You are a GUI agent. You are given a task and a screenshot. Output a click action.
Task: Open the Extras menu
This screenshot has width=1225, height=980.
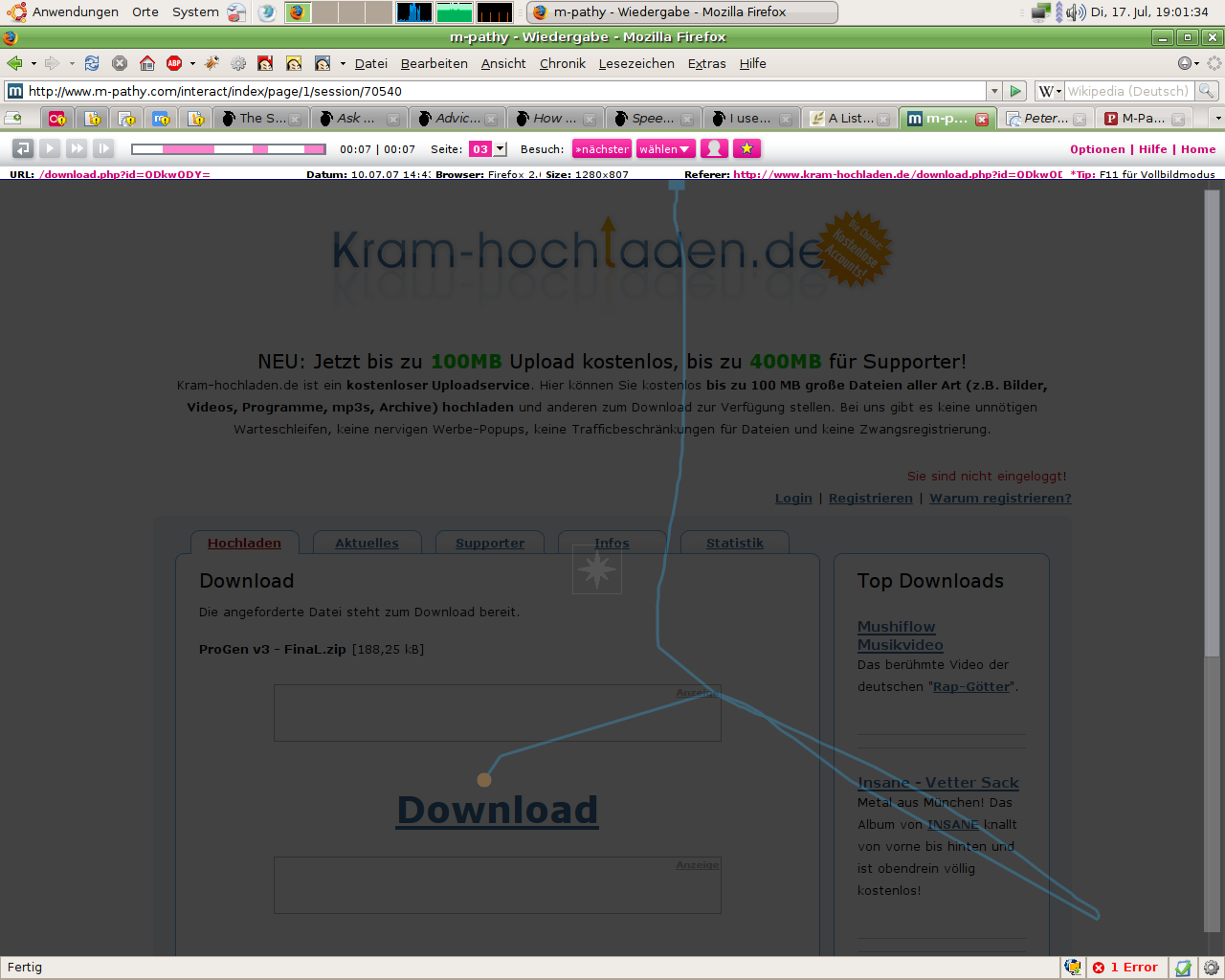pyautogui.click(x=707, y=63)
